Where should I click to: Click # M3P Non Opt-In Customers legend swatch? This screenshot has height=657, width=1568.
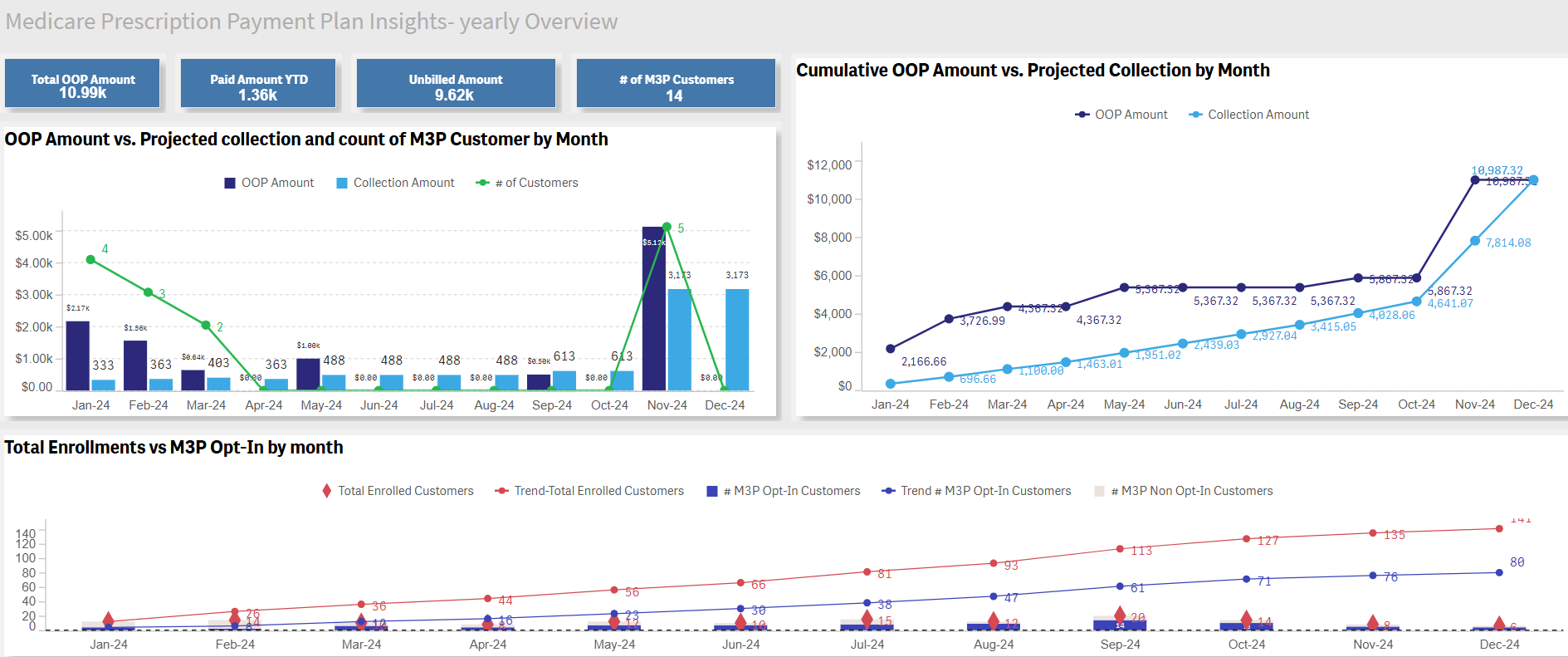(1100, 491)
